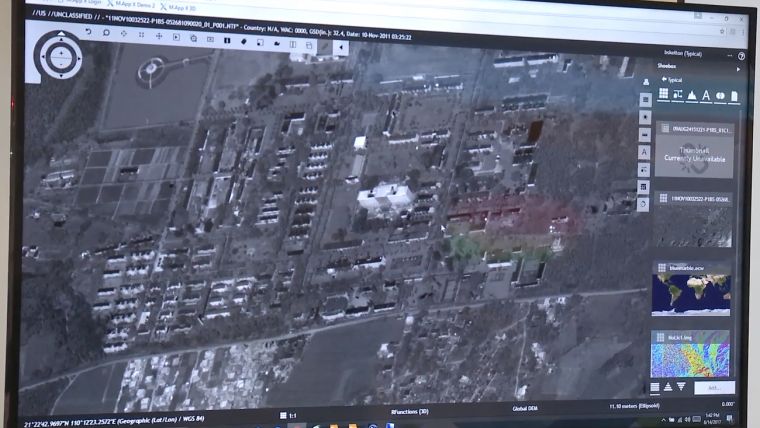Open the Windows taskbar clock
760x428 pixels.
712,418
